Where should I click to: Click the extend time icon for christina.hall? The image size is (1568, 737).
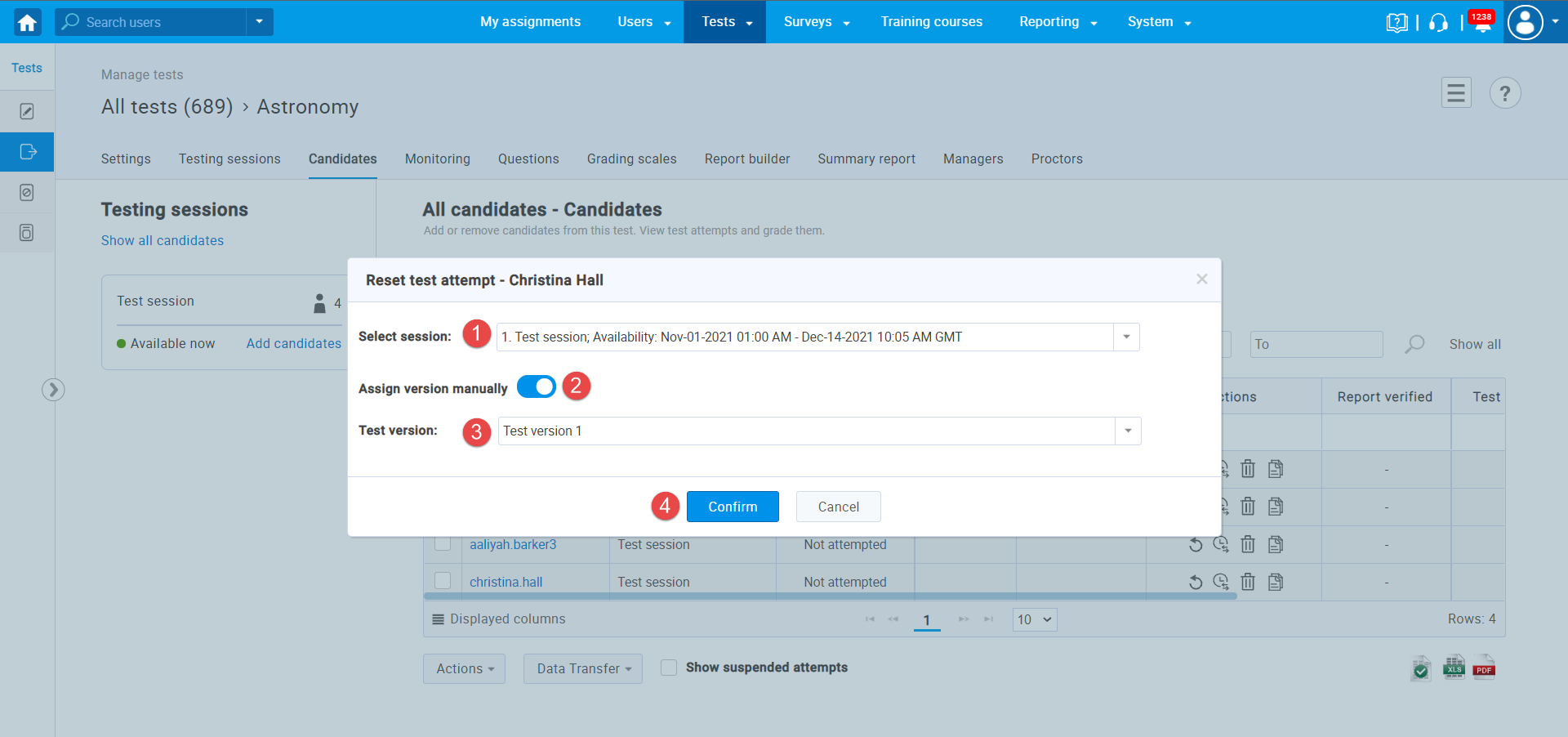[x=1221, y=582]
